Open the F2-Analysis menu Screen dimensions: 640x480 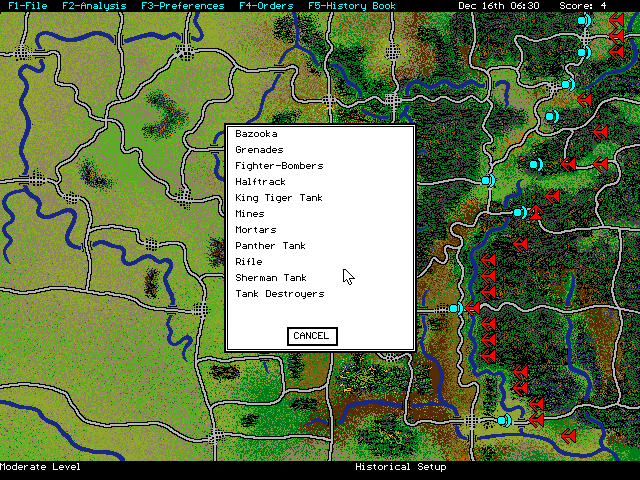click(94, 6)
